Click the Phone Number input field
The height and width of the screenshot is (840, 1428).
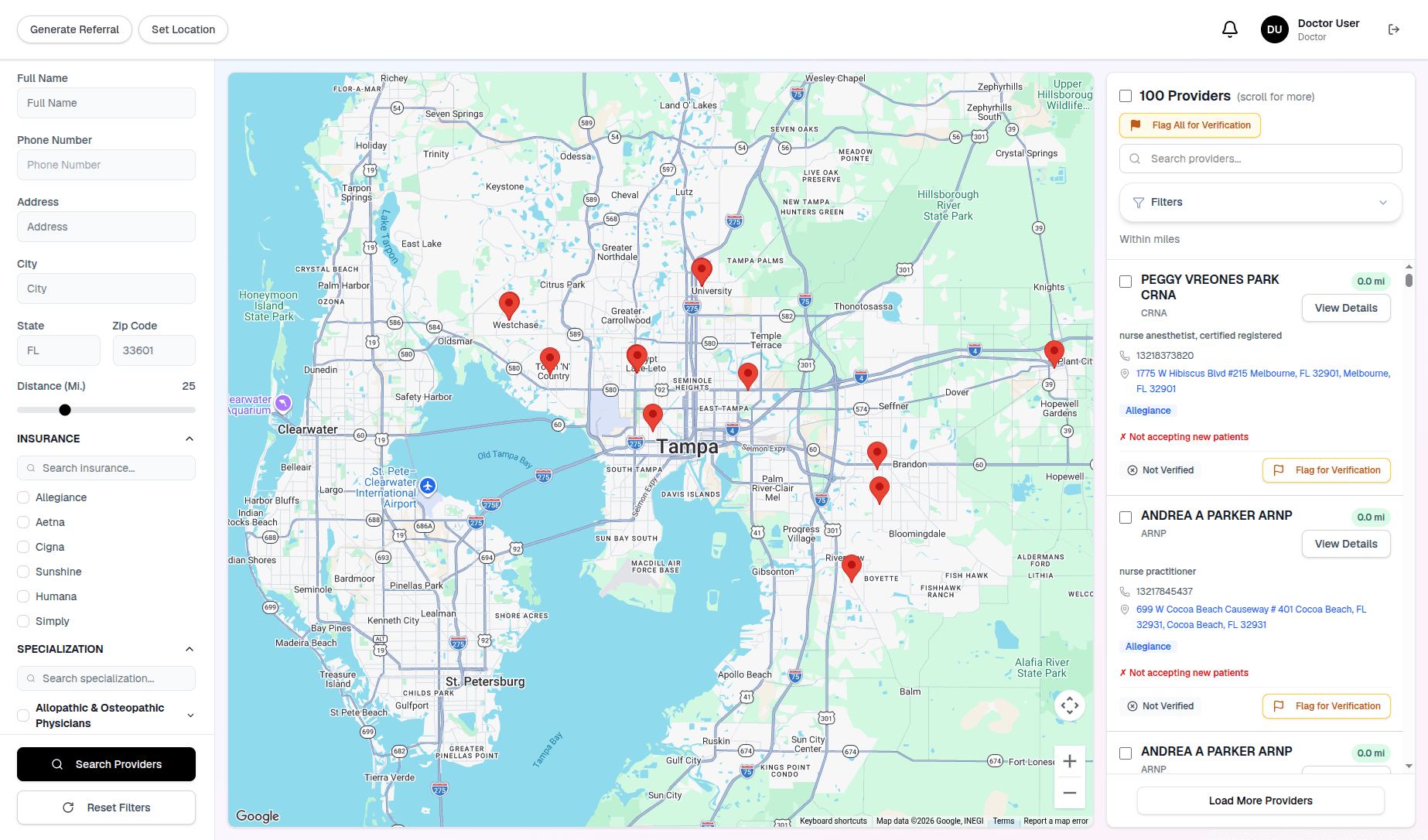point(106,165)
